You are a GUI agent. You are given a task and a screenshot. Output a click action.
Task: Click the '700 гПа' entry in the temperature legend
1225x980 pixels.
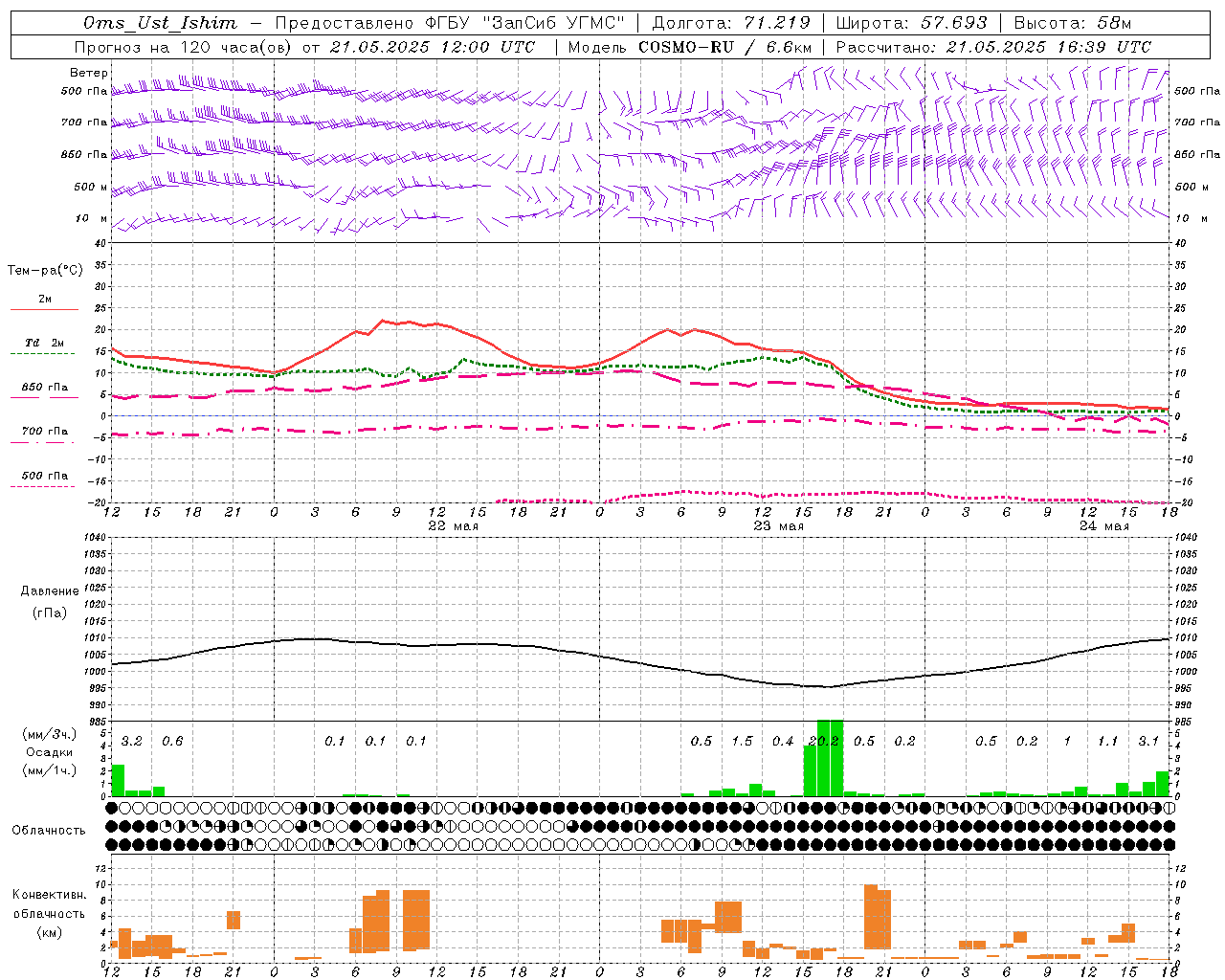(45, 431)
